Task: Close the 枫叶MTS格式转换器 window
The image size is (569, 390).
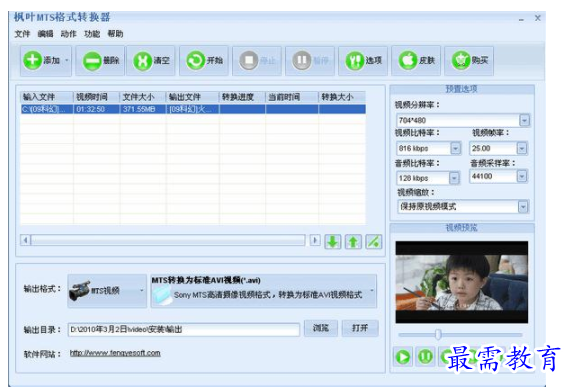Action: pyautogui.click(x=538, y=18)
